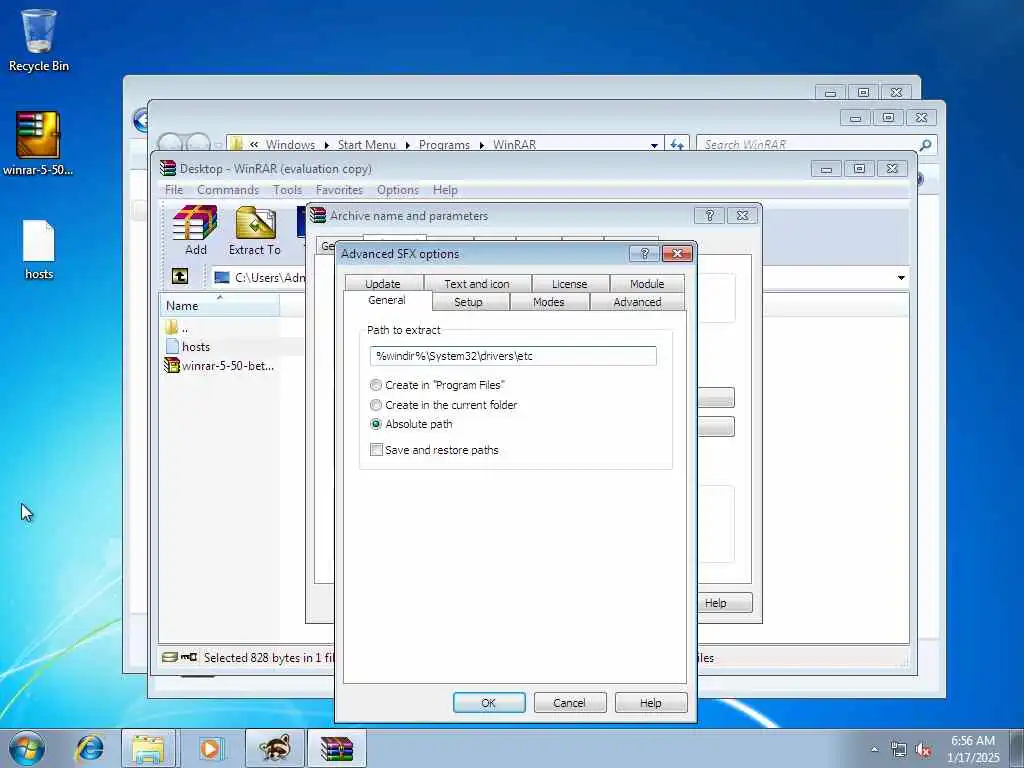Click the search magnifier in Explorer window
Viewport: 1024px width, 768px height.
click(x=925, y=145)
